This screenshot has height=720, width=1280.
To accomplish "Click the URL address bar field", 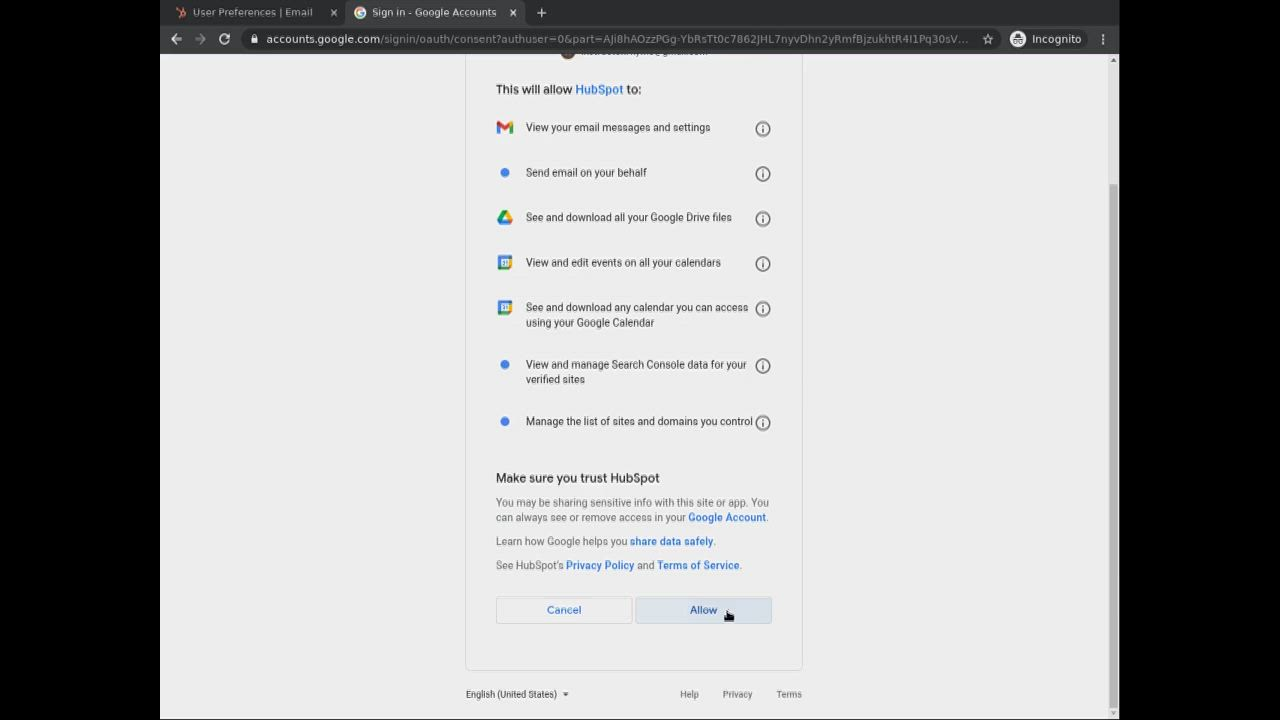I will pos(617,39).
